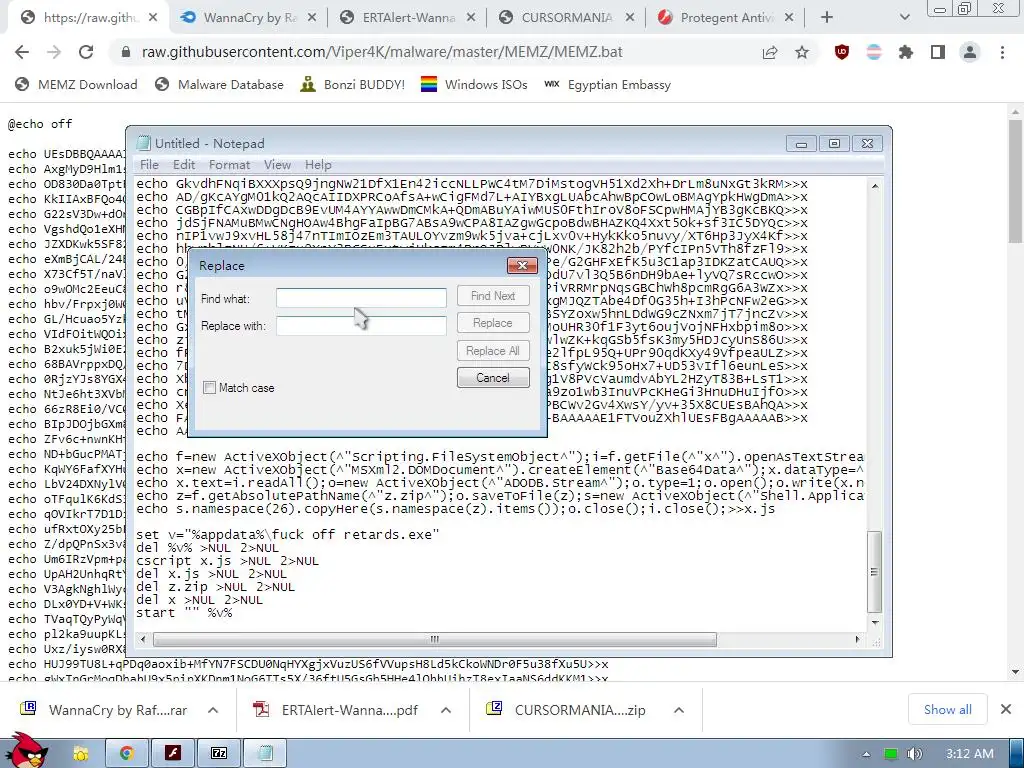
Task: Share this page using the share icon
Action: click(x=770, y=52)
